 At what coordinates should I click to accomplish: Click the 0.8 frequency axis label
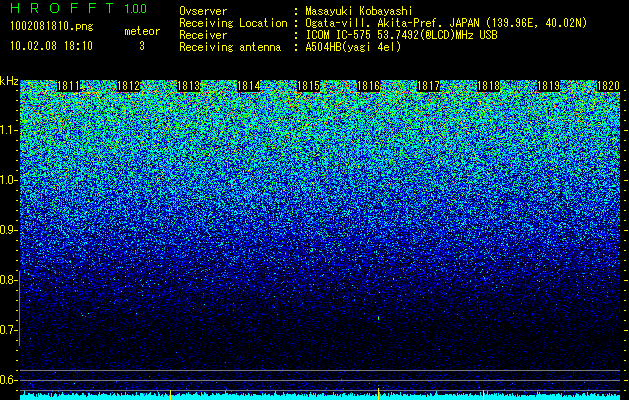point(8,280)
